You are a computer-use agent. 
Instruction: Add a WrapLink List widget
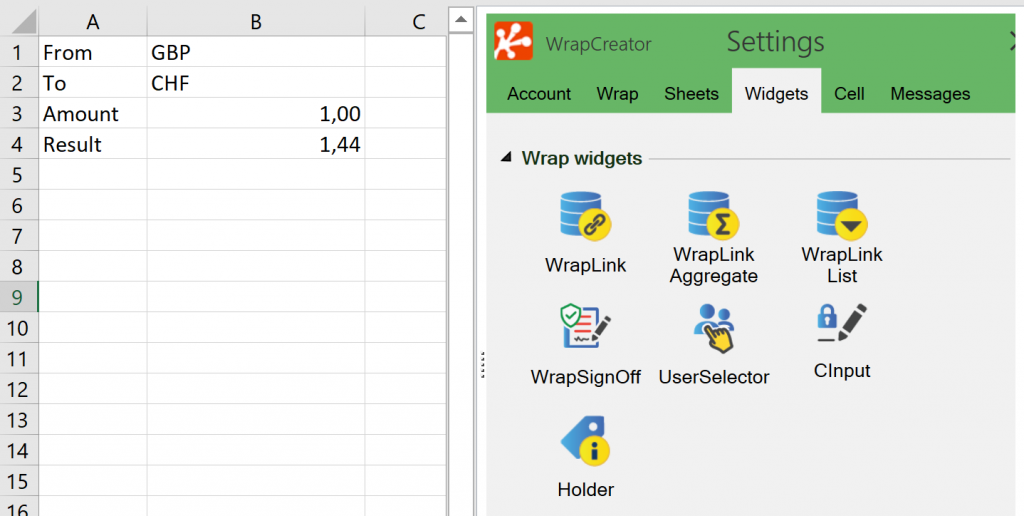842,238
